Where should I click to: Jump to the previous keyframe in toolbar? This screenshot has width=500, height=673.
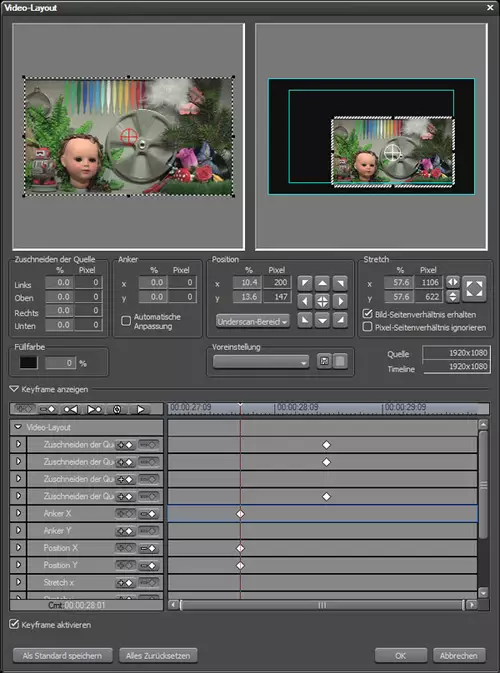tap(70, 409)
